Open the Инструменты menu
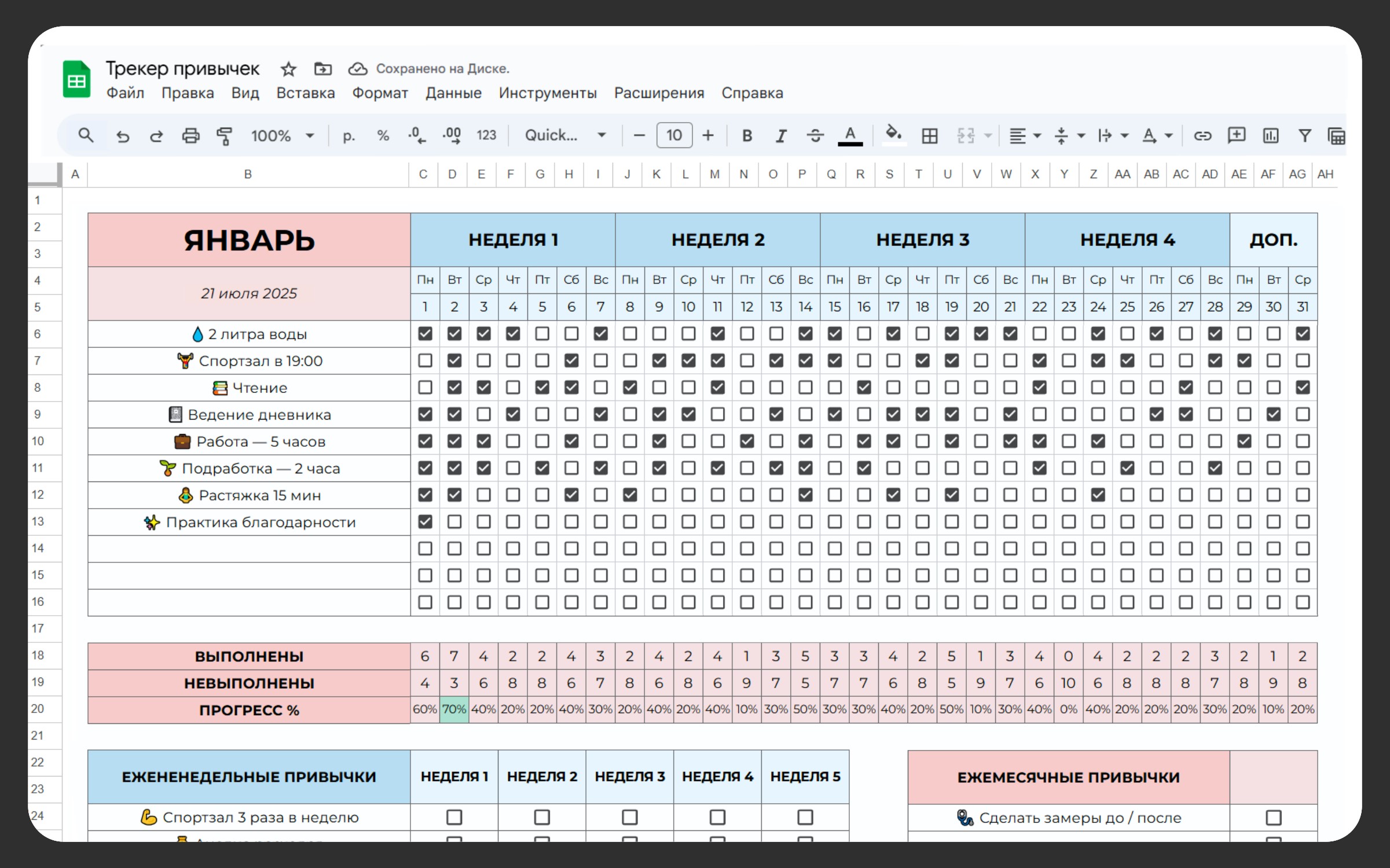The image size is (1390, 868). tap(548, 93)
